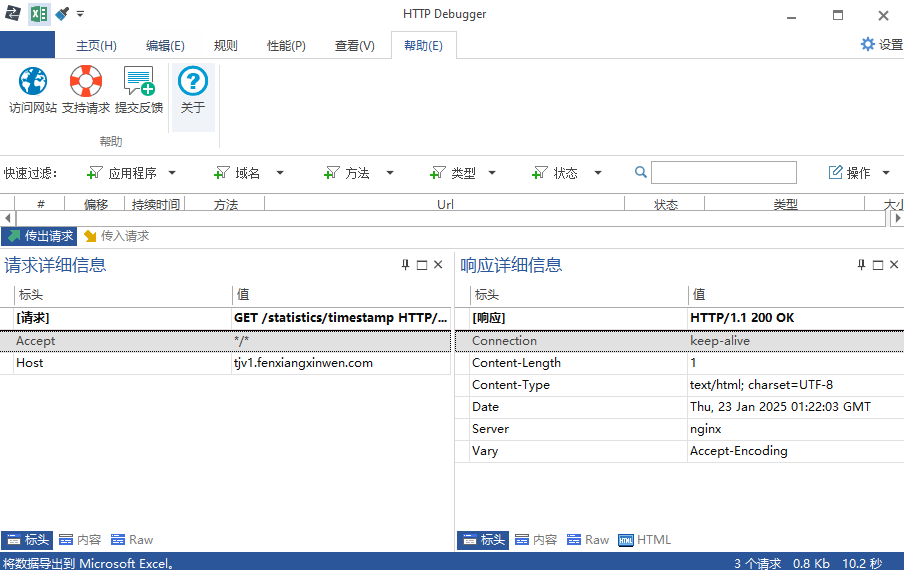Select the GET /statistics/timestamp request row
The height and width of the screenshot is (570, 904).
[225, 318]
